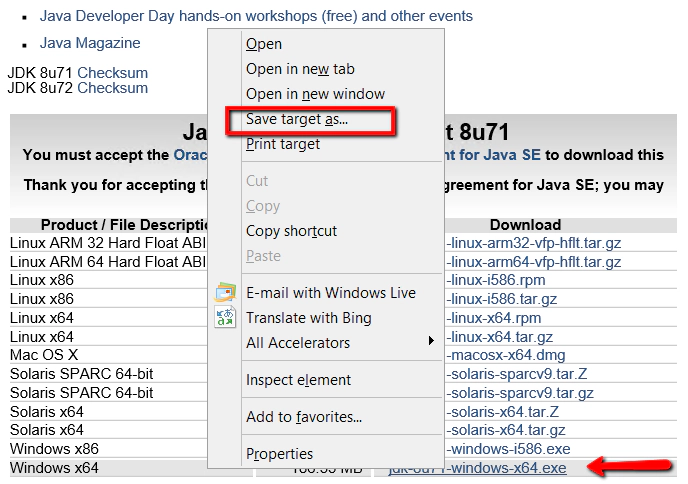Open 'Properties' from the context menu
Image resolution: width=688 pixels, height=484 pixels.
[x=279, y=454]
